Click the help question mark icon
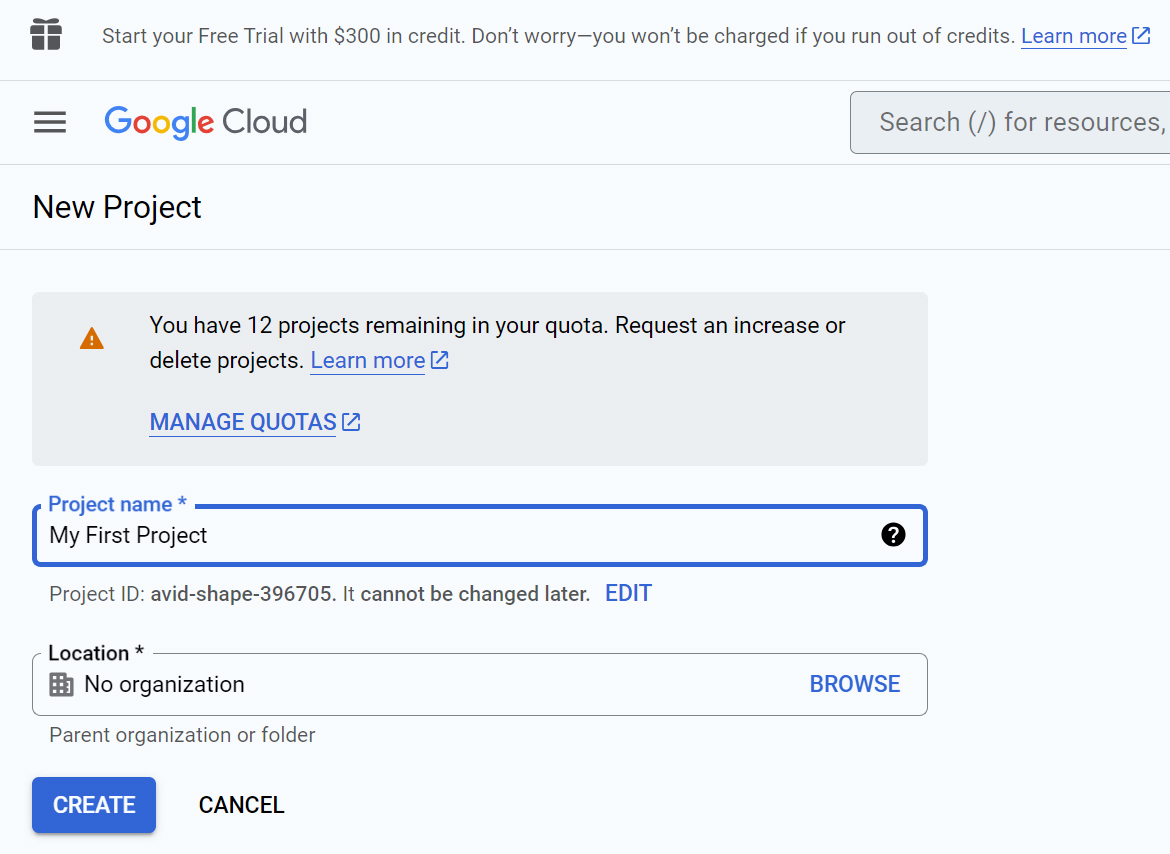The height and width of the screenshot is (854, 1170). [893, 535]
